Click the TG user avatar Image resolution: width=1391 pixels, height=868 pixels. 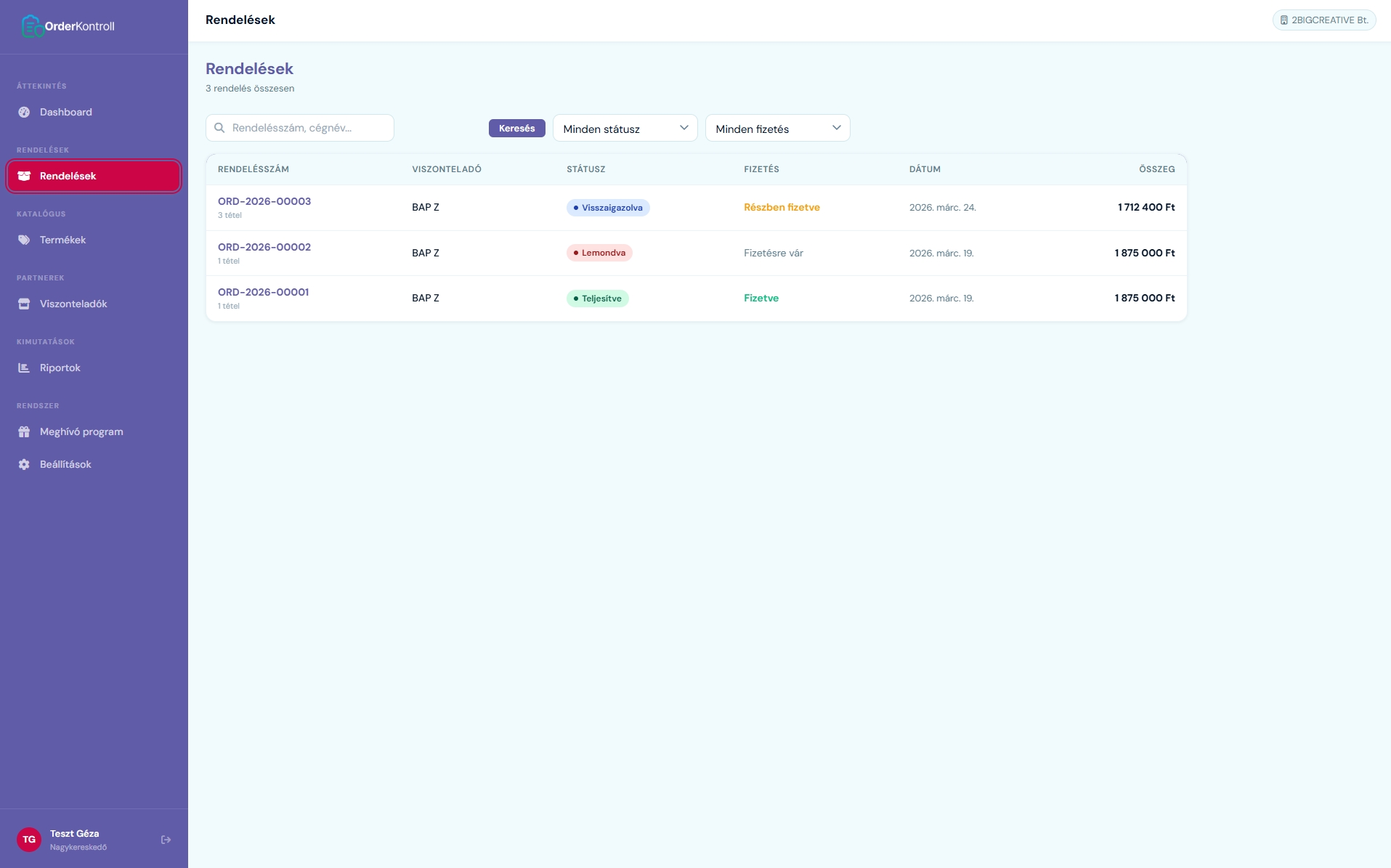[x=29, y=840]
